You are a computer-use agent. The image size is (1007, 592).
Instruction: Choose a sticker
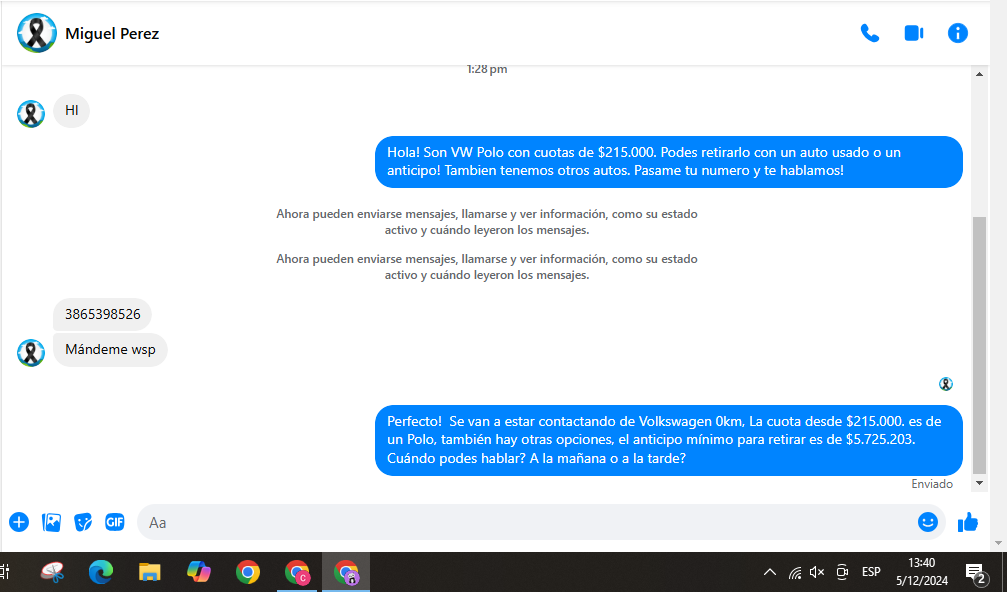pos(83,522)
